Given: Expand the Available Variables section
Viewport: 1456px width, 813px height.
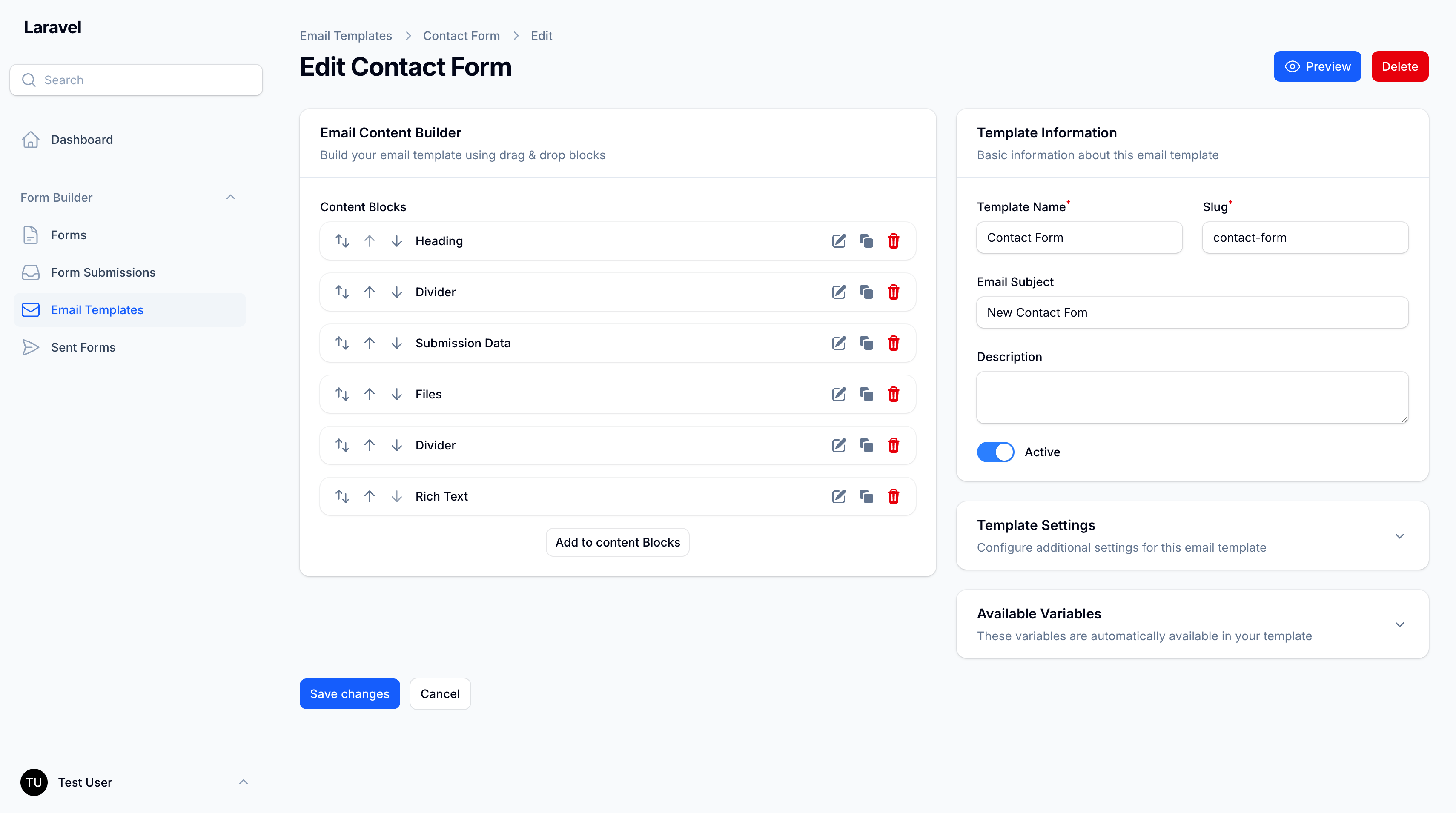Looking at the screenshot, I should (x=1400, y=624).
